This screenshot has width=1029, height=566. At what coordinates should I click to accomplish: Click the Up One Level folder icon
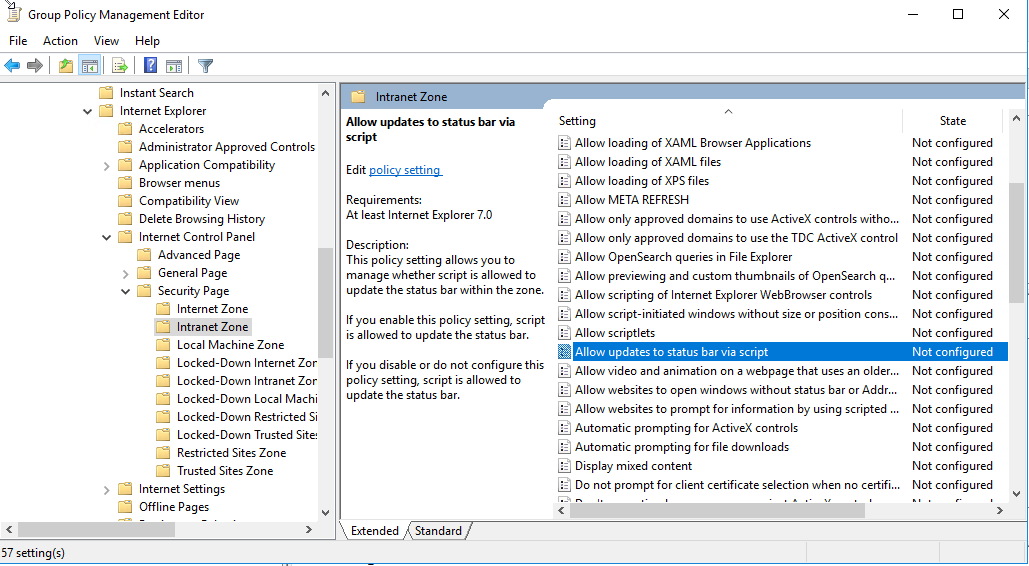pyautogui.click(x=66, y=66)
